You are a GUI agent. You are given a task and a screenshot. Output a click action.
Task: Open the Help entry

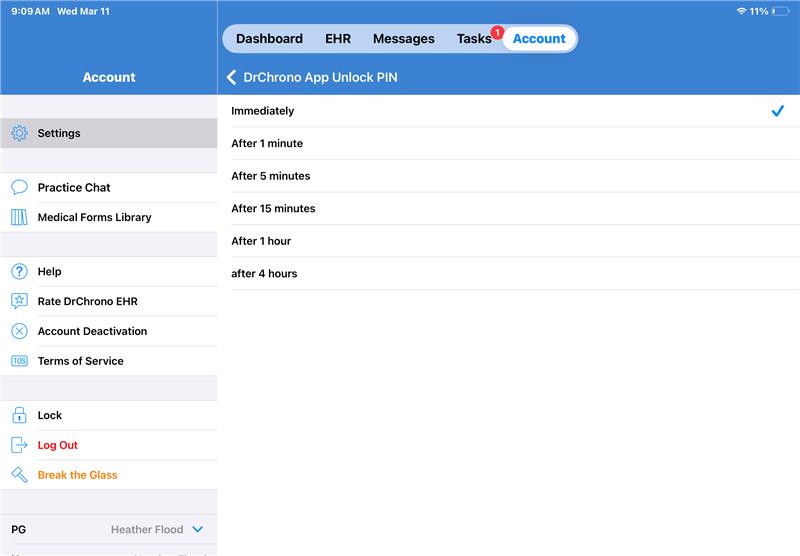coord(109,271)
